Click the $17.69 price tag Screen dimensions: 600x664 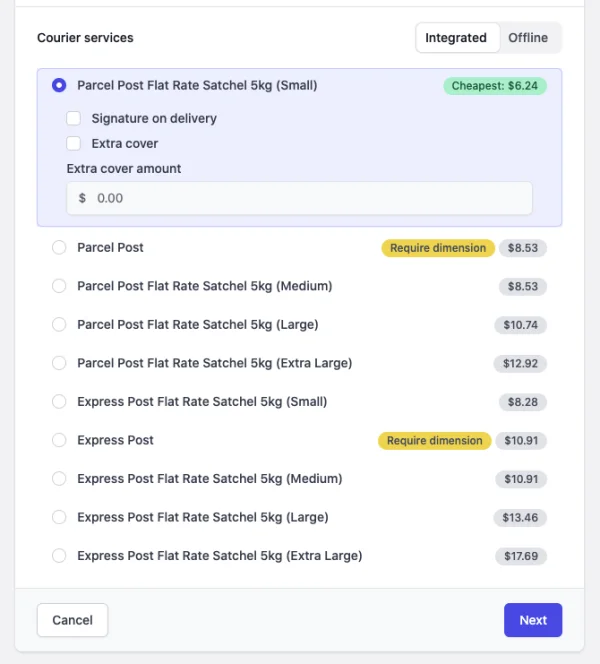(x=521, y=556)
